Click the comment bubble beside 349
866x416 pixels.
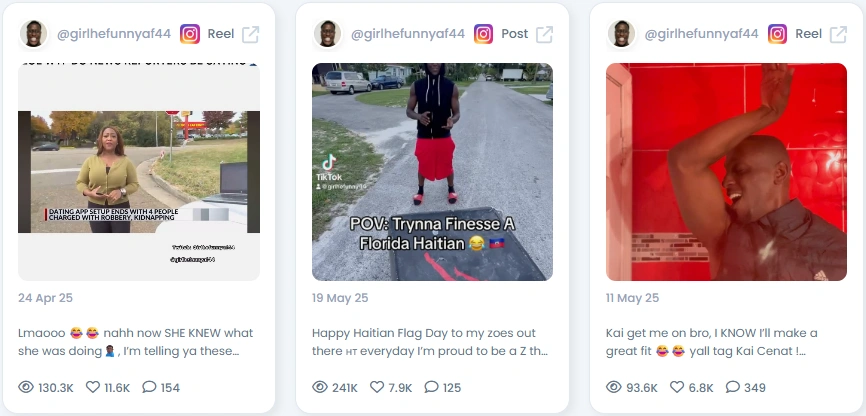(x=732, y=387)
